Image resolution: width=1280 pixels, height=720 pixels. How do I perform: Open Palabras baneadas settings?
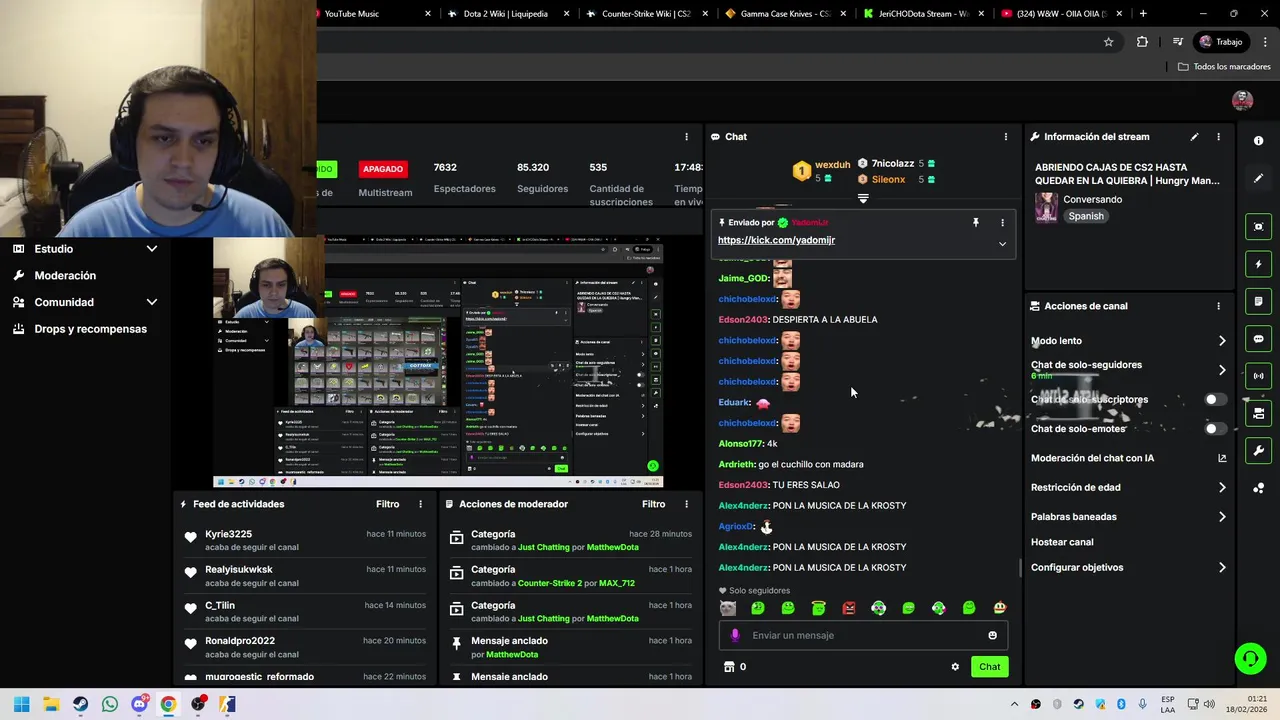point(1129,517)
